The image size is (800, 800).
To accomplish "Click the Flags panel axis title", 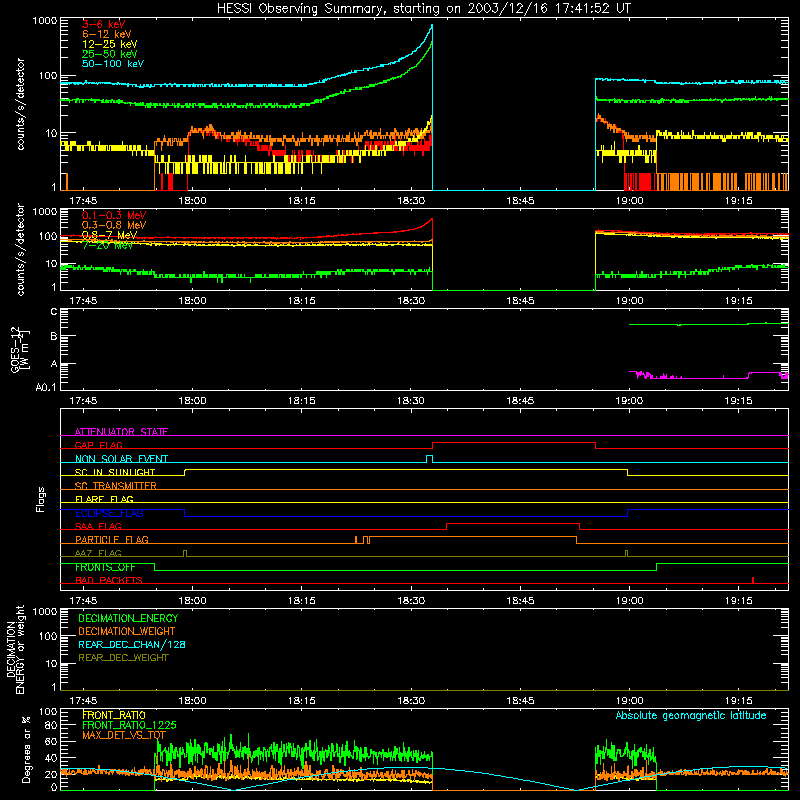I will tap(40, 499).
